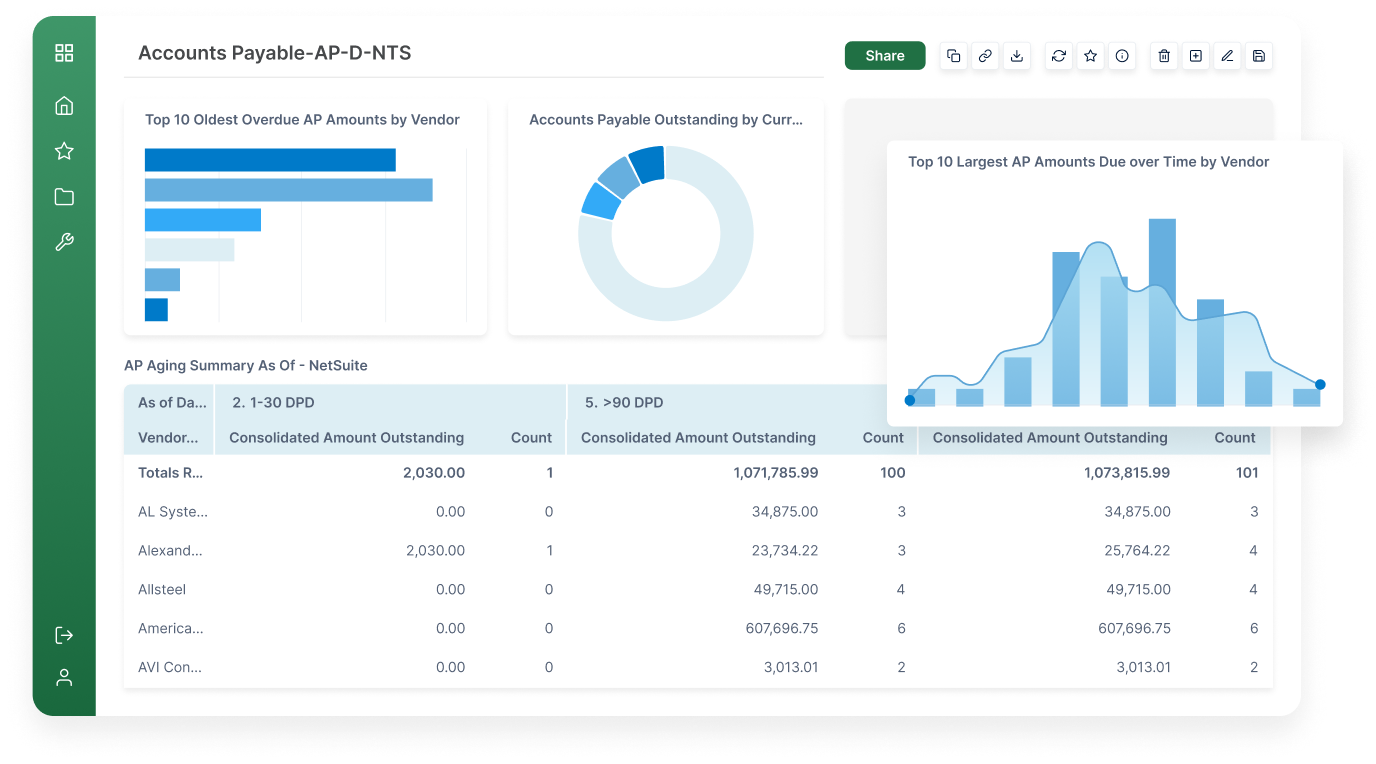Image resolution: width=1376 pixels, height=764 pixels.
Task: Open the wrench tools in the sidebar
Action: coord(64,242)
